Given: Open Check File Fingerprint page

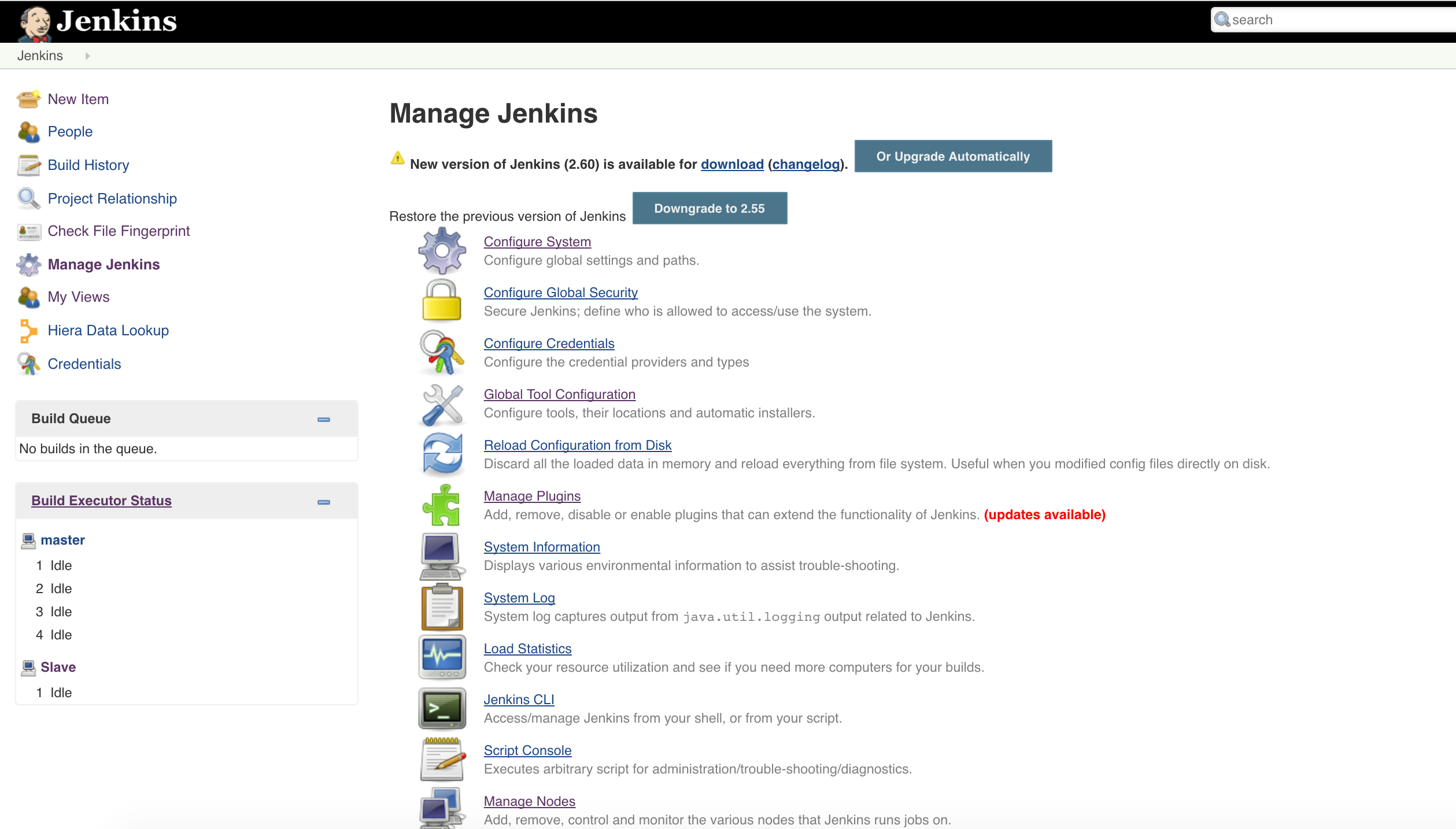Looking at the screenshot, I should [119, 231].
